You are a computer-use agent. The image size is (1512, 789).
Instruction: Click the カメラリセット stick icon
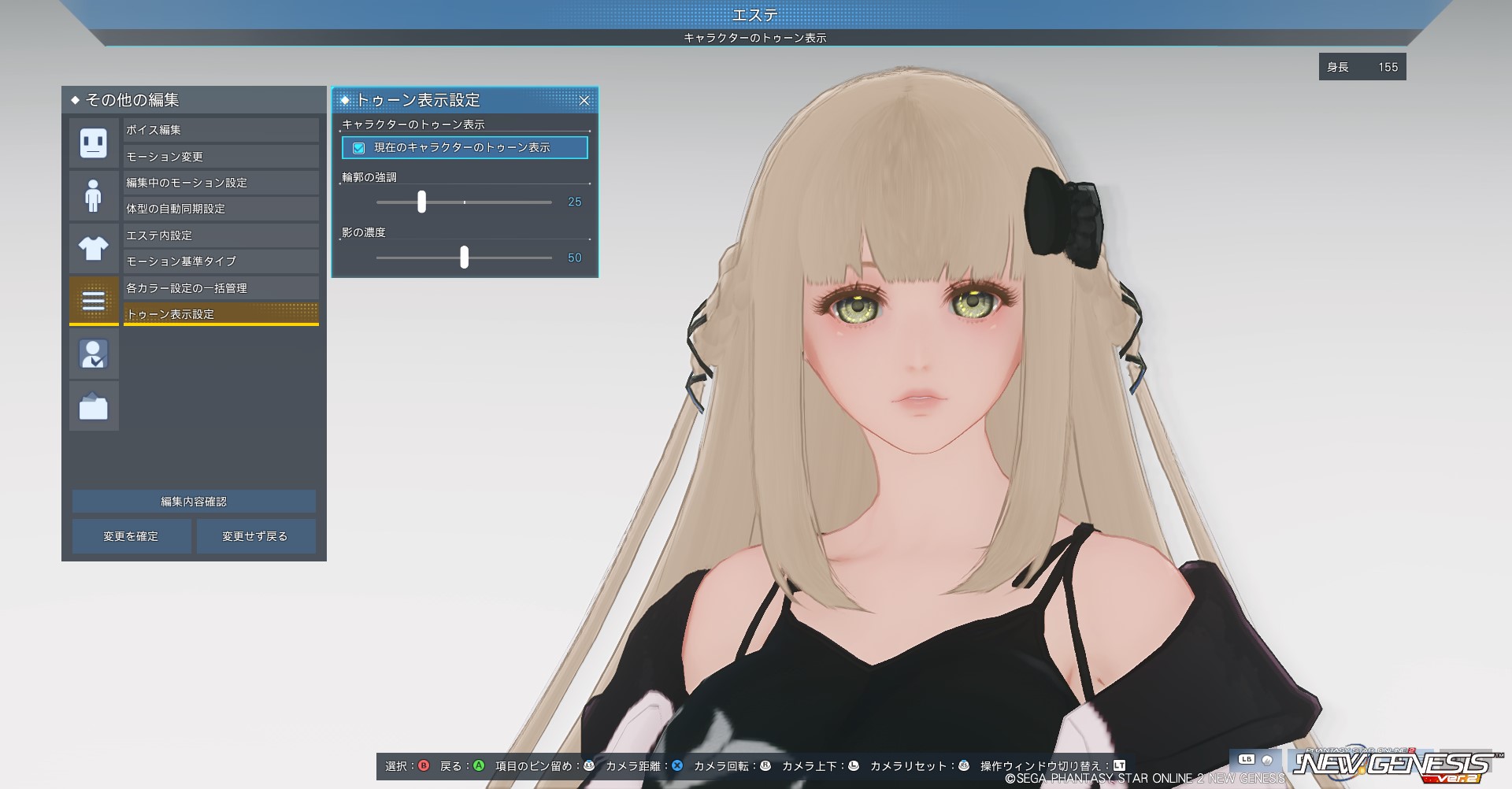(x=964, y=765)
